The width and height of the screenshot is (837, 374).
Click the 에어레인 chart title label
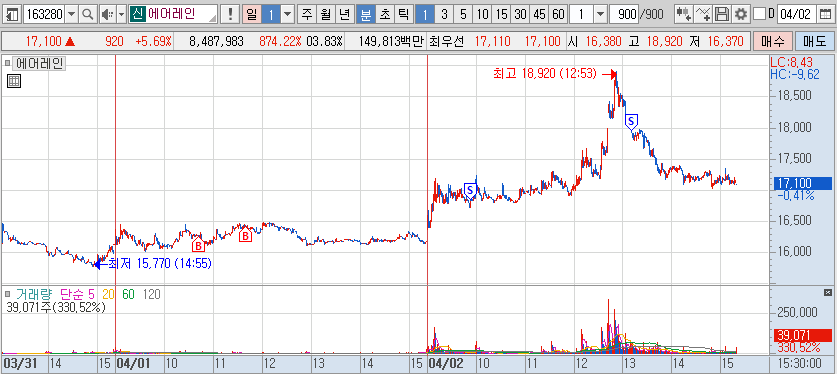coord(40,63)
